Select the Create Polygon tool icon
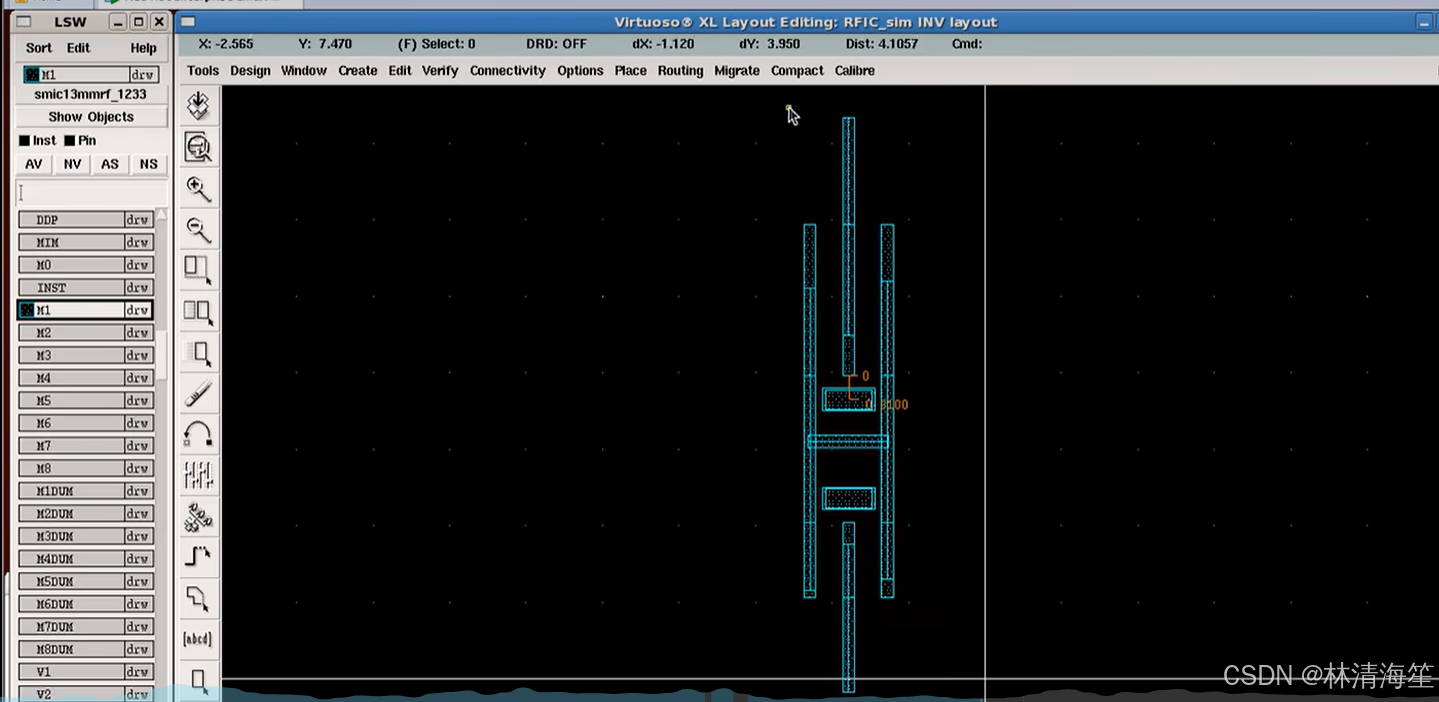1439x702 pixels. point(199,598)
